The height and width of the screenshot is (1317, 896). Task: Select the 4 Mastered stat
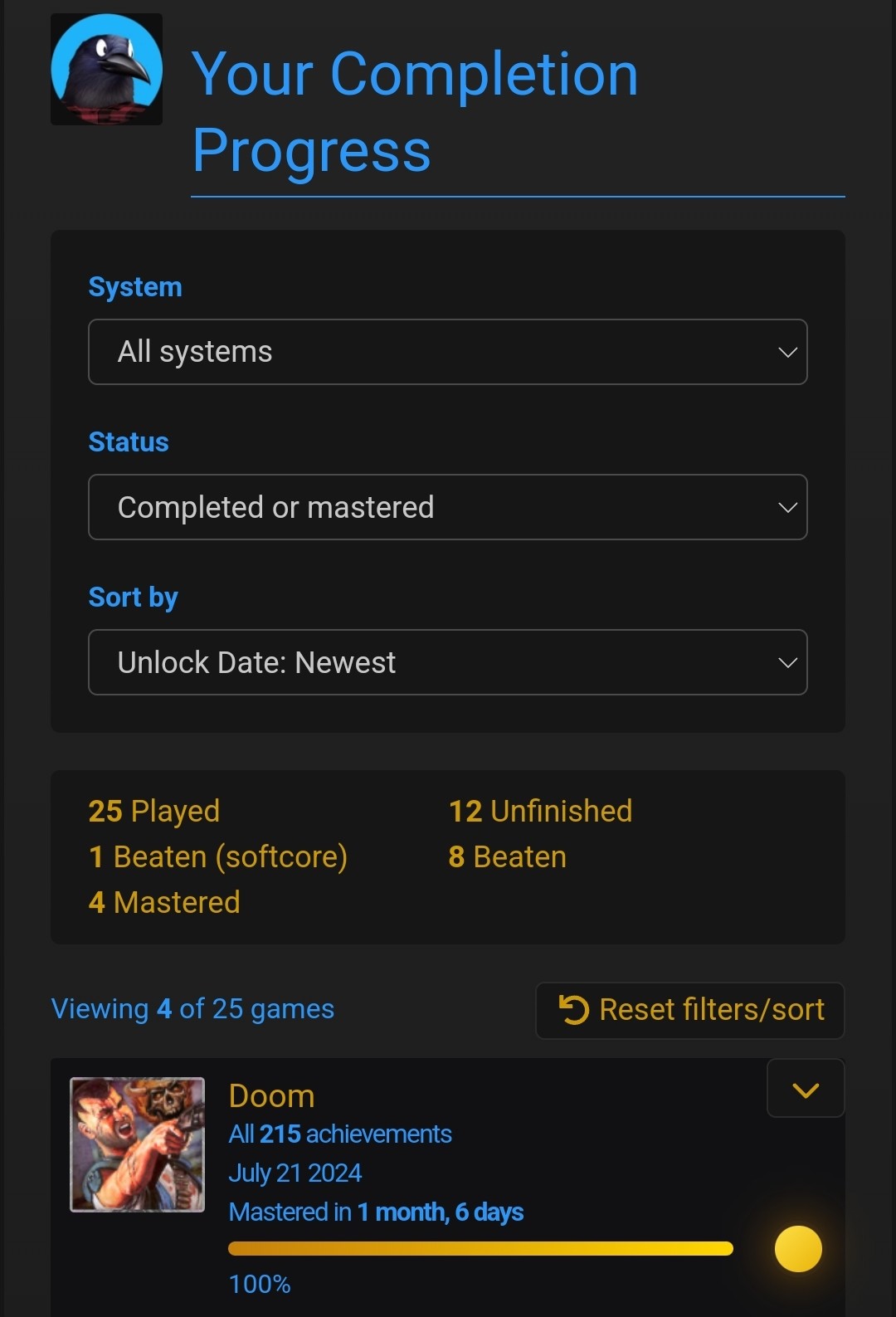pos(164,902)
